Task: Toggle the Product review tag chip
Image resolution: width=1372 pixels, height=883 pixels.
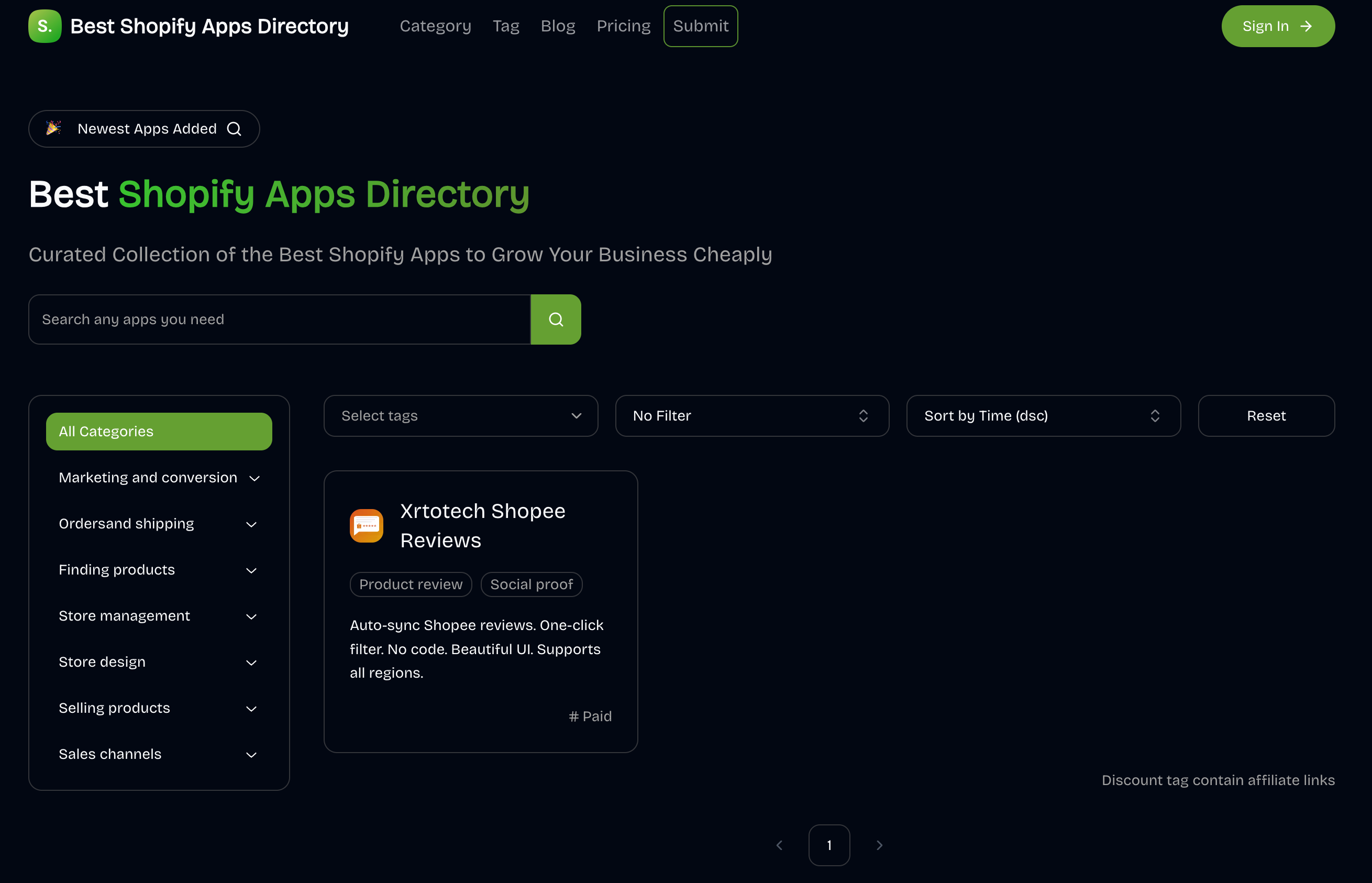Action: click(x=411, y=584)
